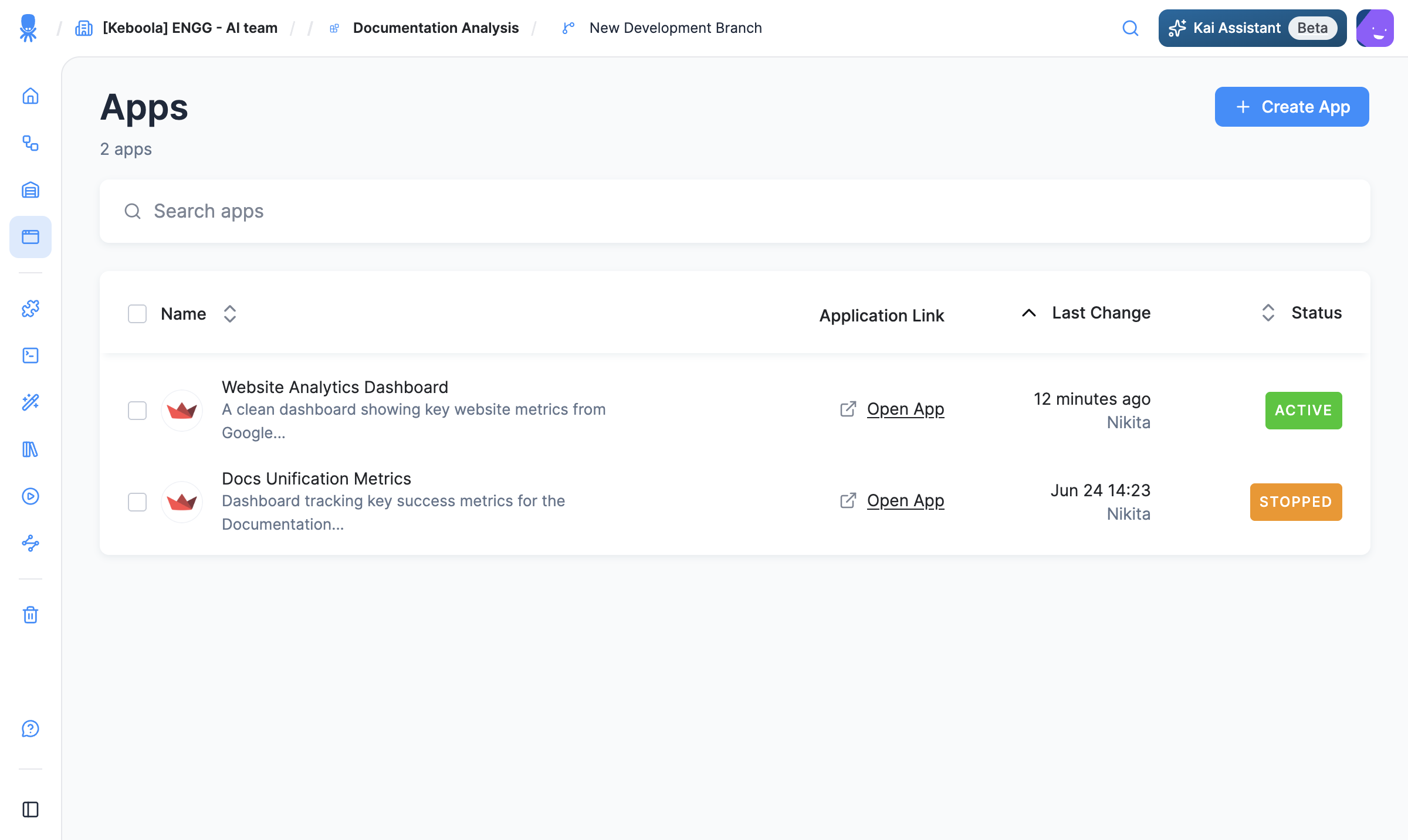Viewport: 1408px width, 840px height.
Task: Click the Status column label
Action: click(x=1316, y=313)
